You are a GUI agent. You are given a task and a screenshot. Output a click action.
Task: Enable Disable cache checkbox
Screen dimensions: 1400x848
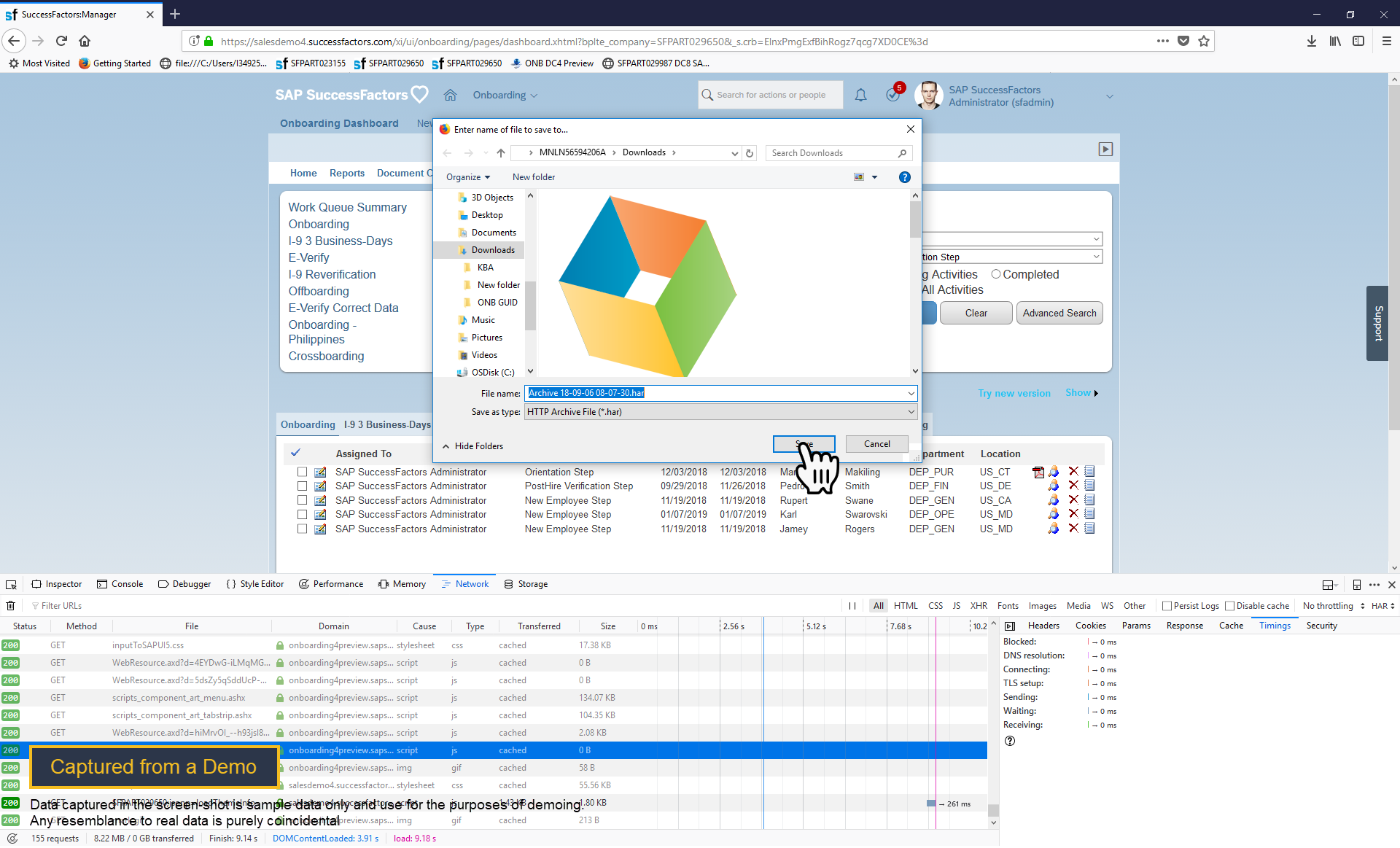coord(1230,606)
